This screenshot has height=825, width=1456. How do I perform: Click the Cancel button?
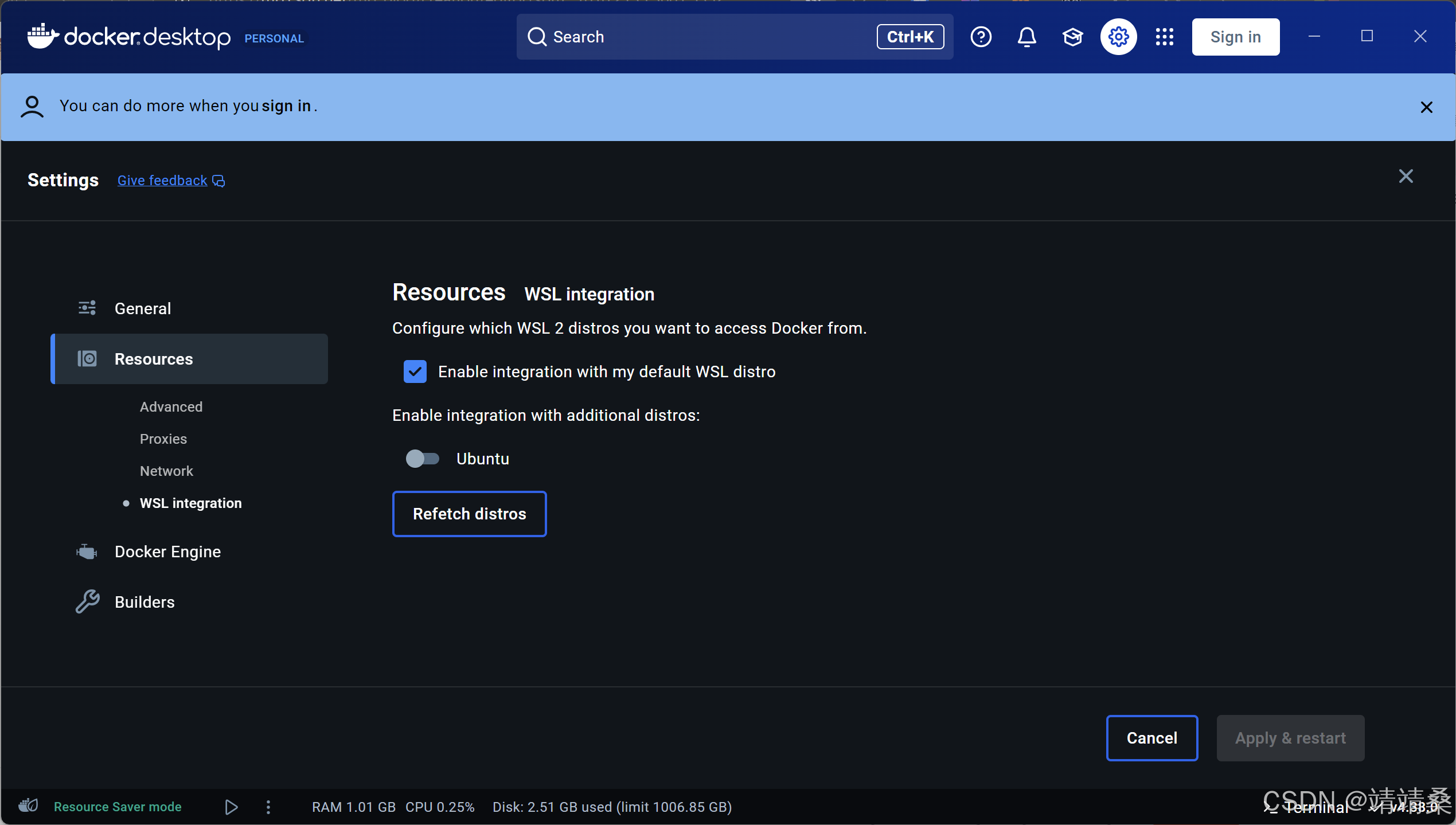tap(1152, 738)
